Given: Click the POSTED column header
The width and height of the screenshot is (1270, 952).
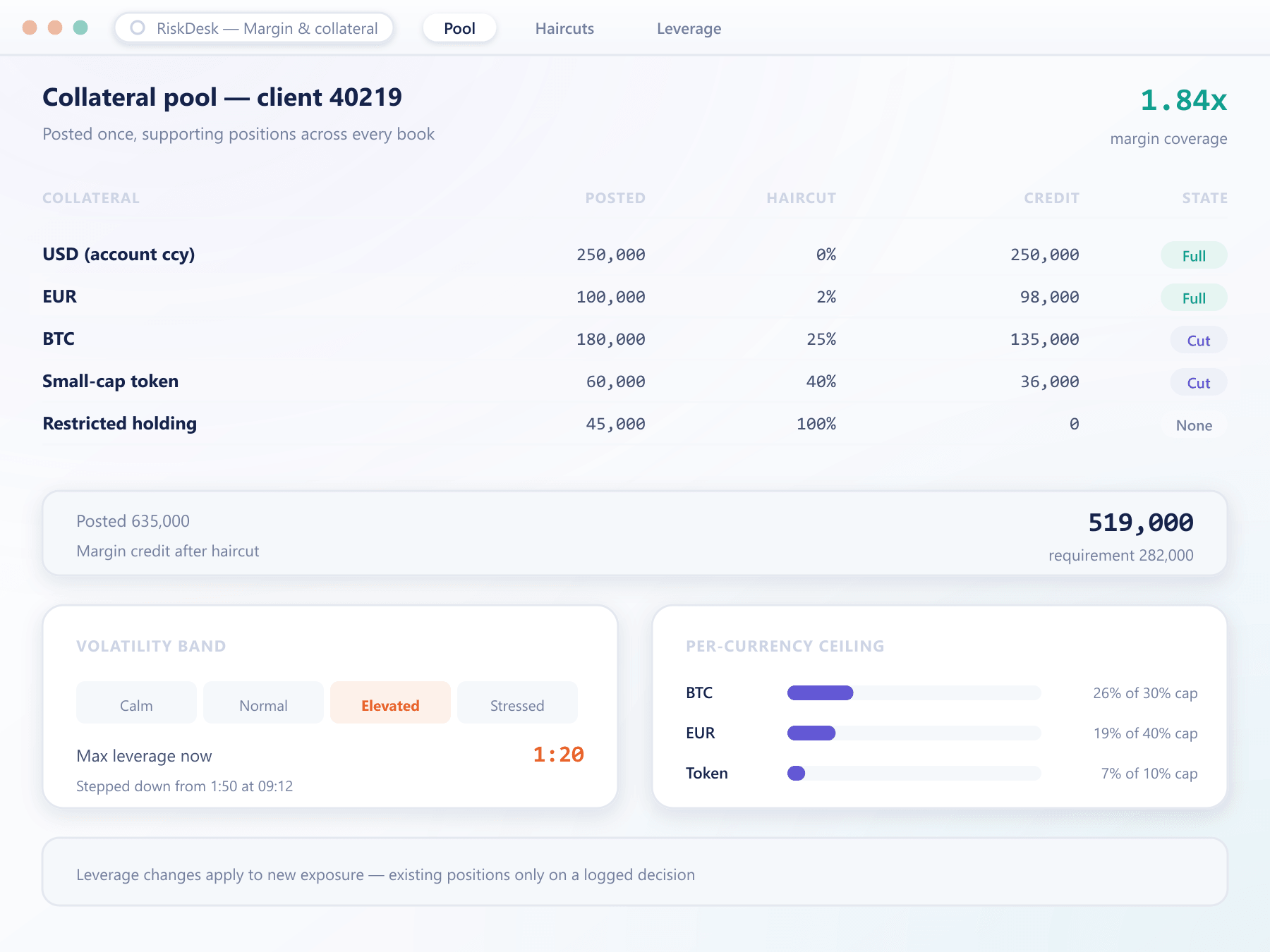Looking at the screenshot, I should click(x=615, y=198).
